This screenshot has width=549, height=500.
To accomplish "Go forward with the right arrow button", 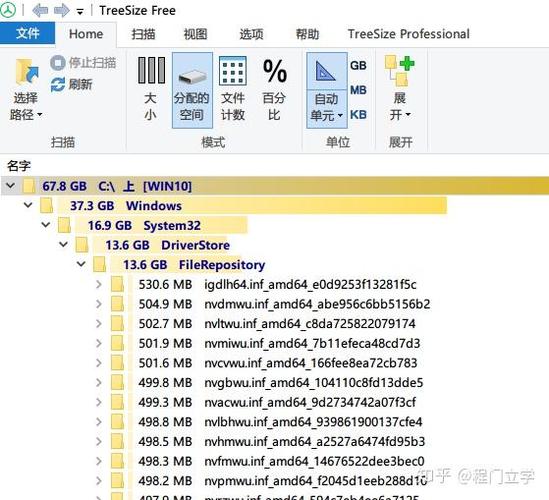I will tap(62, 11).
